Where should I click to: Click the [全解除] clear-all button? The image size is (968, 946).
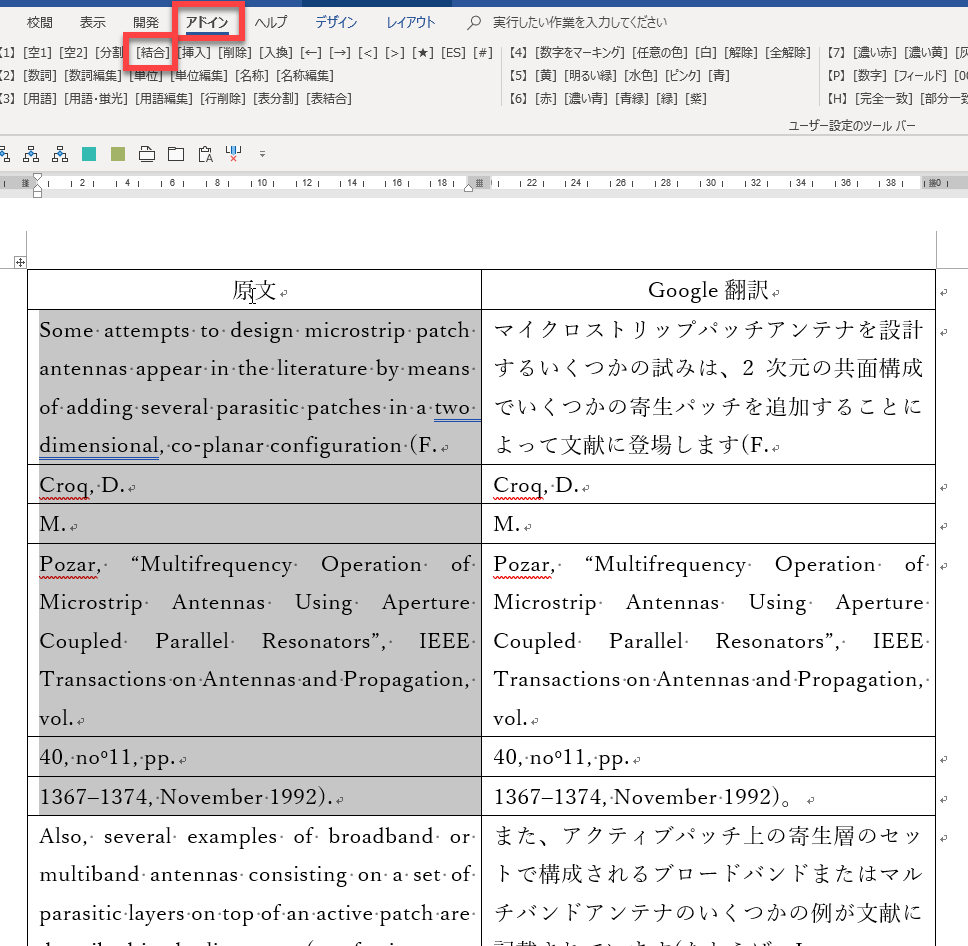tap(788, 52)
